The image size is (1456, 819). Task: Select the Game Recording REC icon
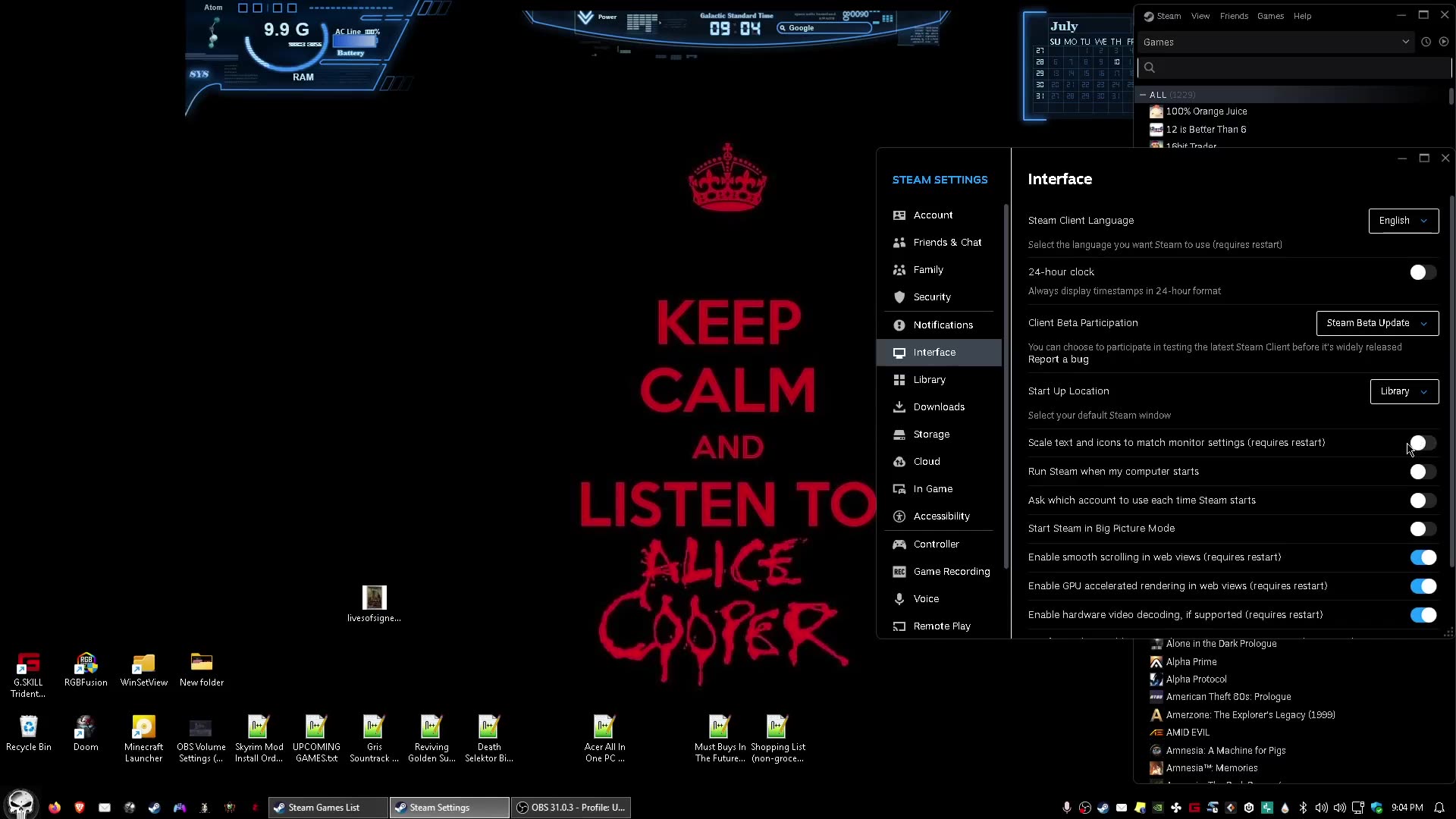(899, 572)
